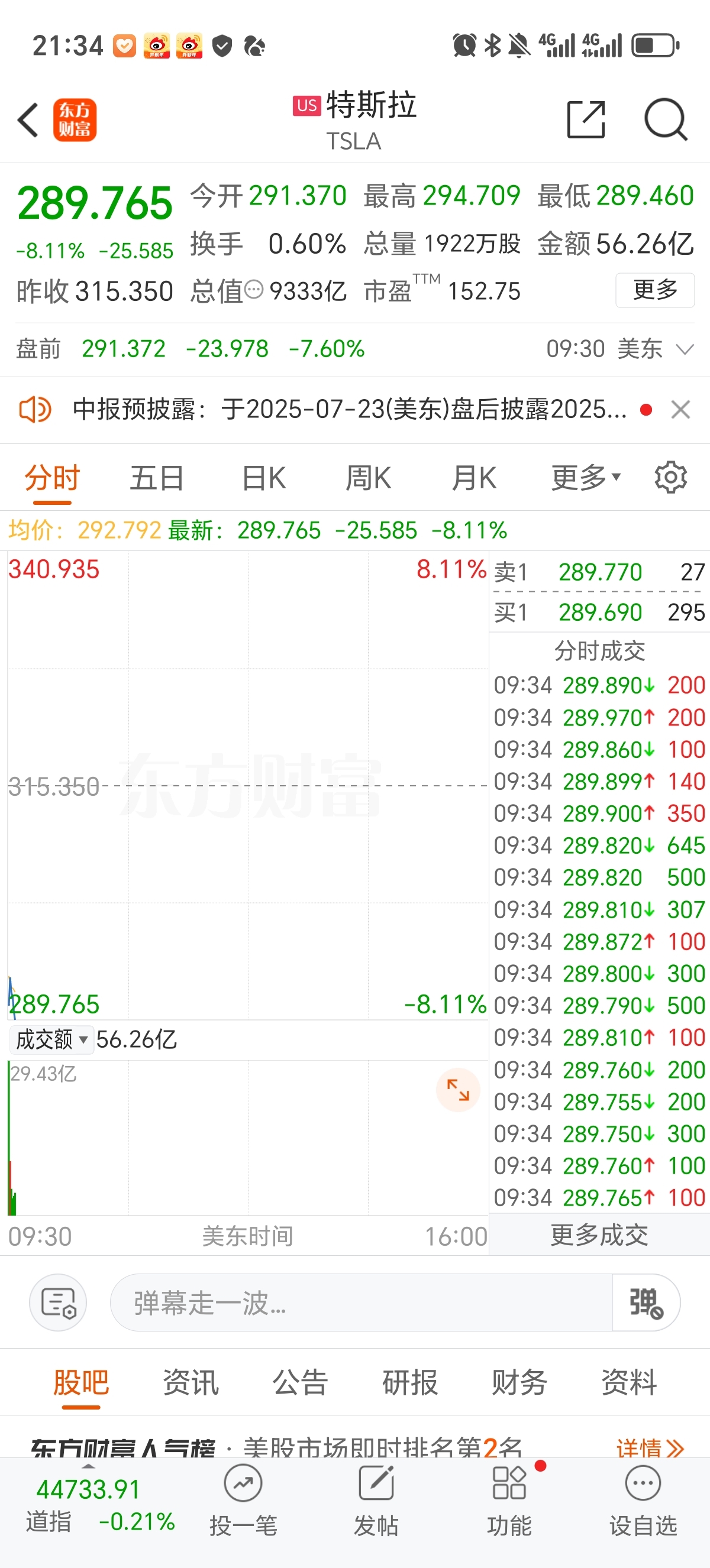Go back with the left arrow icon
This screenshot has height=1568, width=710.
click(28, 120)
